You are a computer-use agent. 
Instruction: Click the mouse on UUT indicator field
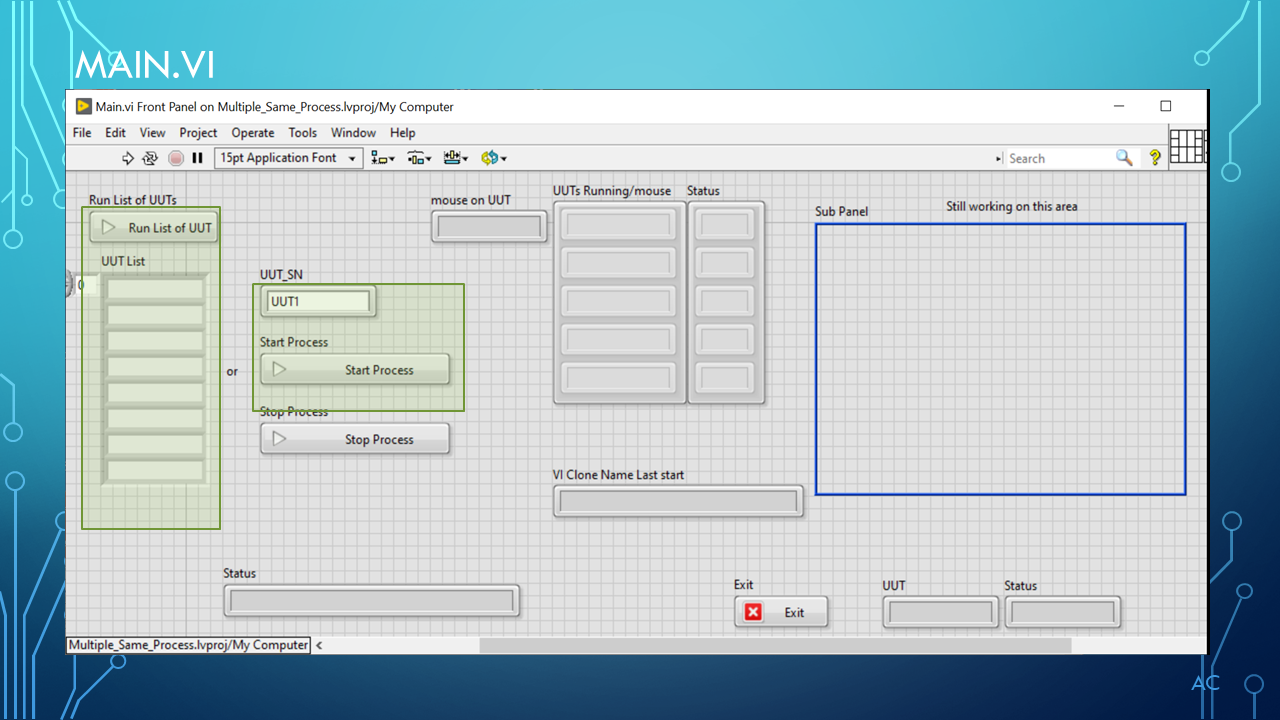pos(489,227)
